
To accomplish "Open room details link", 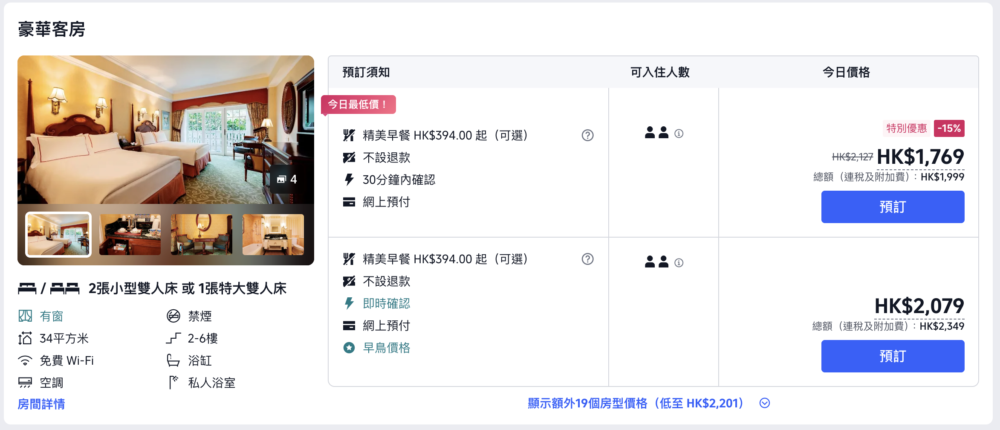I will pos(41,404).
